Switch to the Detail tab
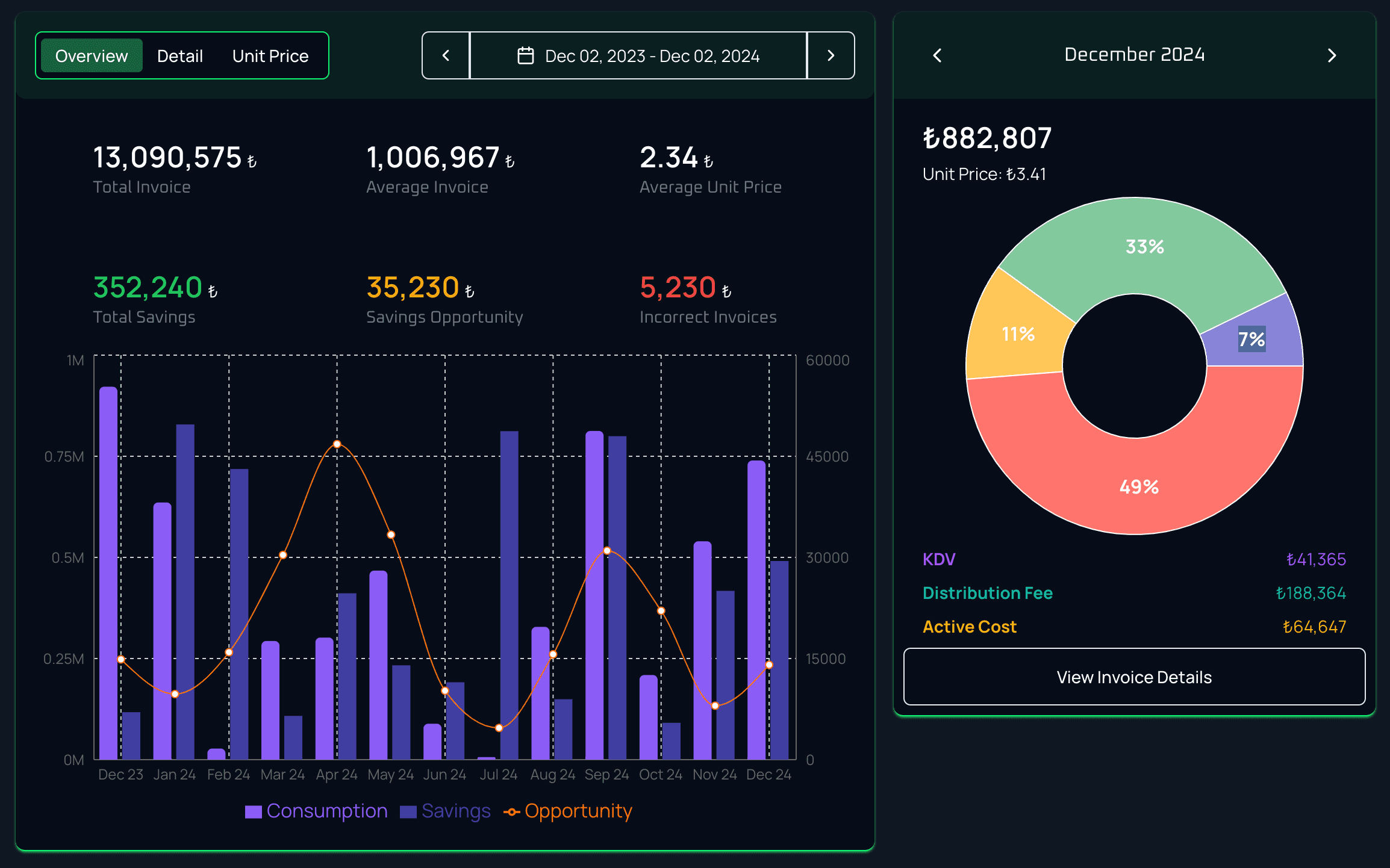Image resolution: width=1390 pixels, height=868 pixels. click(179, 56)
